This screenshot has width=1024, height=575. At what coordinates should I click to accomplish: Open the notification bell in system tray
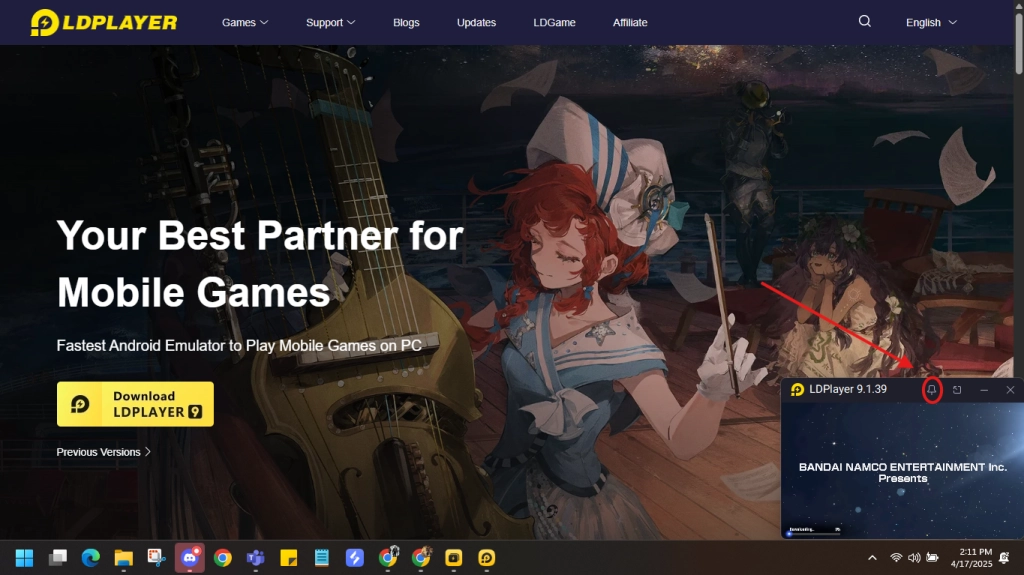point(1003,557)
